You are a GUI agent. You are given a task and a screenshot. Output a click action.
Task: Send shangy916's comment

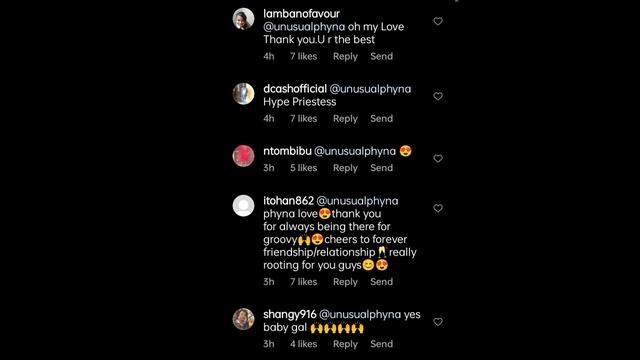point(381,344)
